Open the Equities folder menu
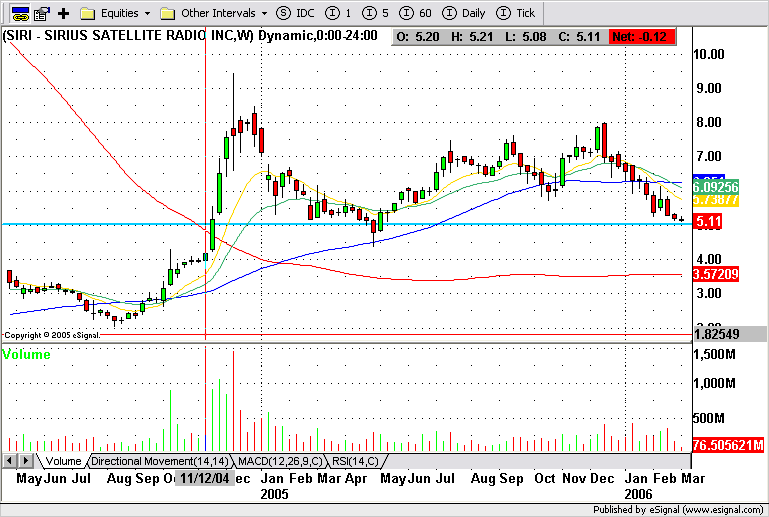The image size is (769, 517). click(115, 13)
